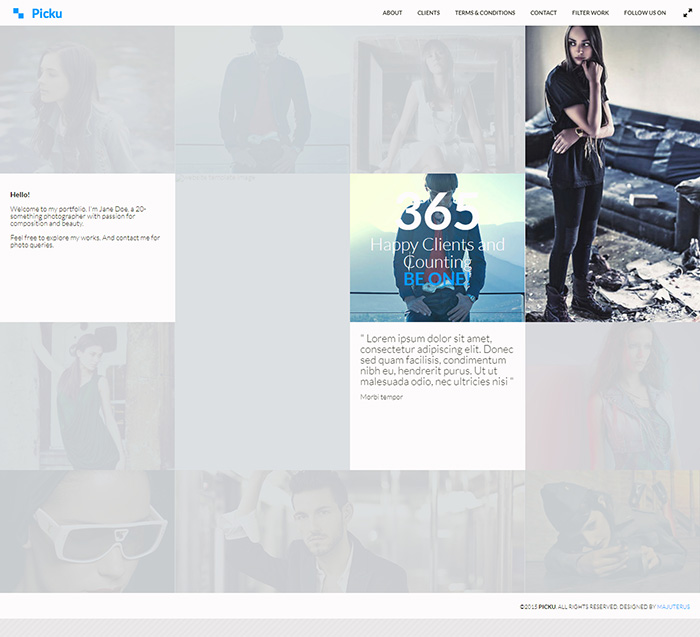Image resolution: width=700 pixels, height=637 pixels.
Task: Click the BE ONE! link
Action: (x=437, y=279)
